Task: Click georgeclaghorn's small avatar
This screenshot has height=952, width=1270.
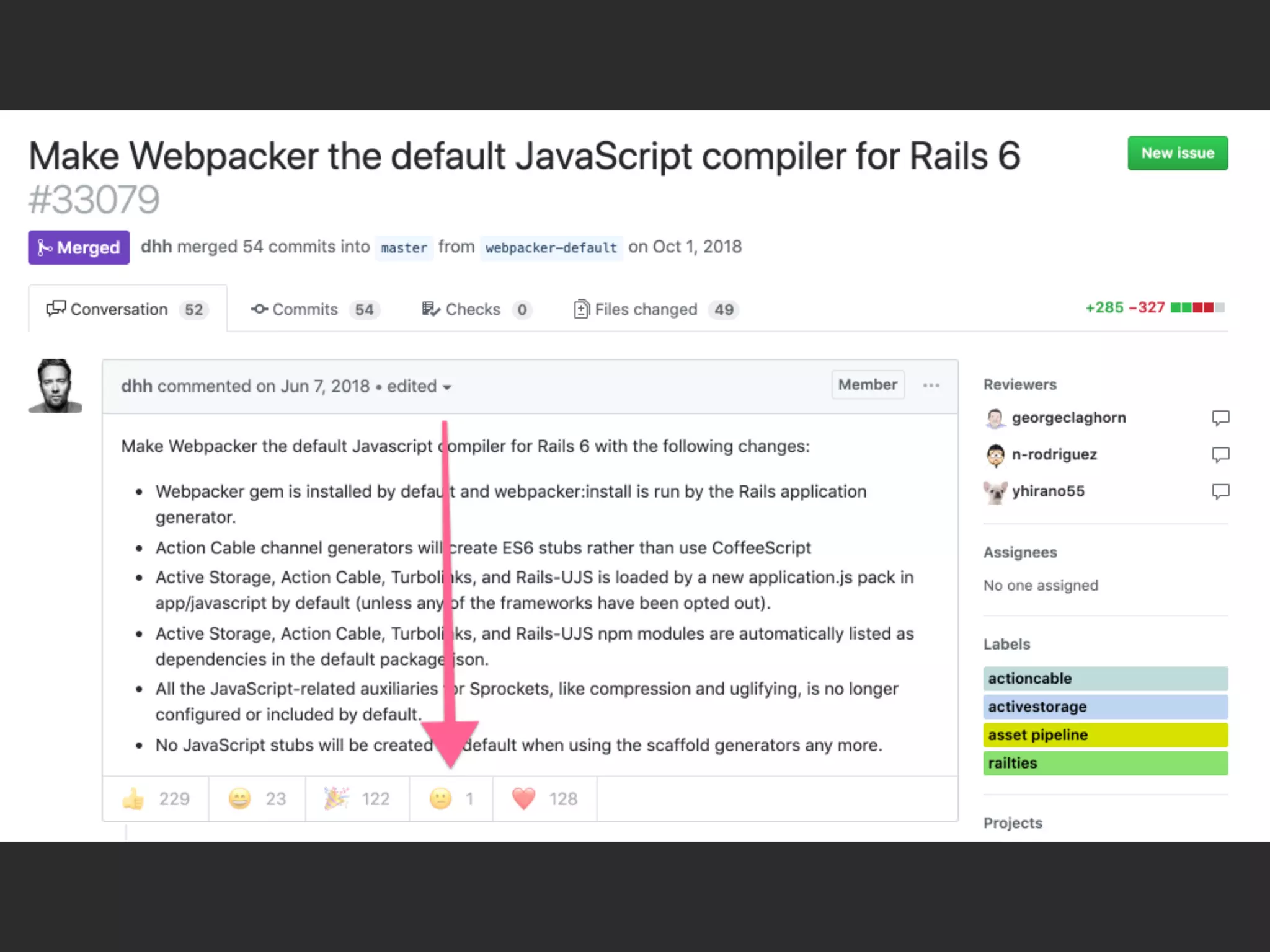Action: (995, 418)
